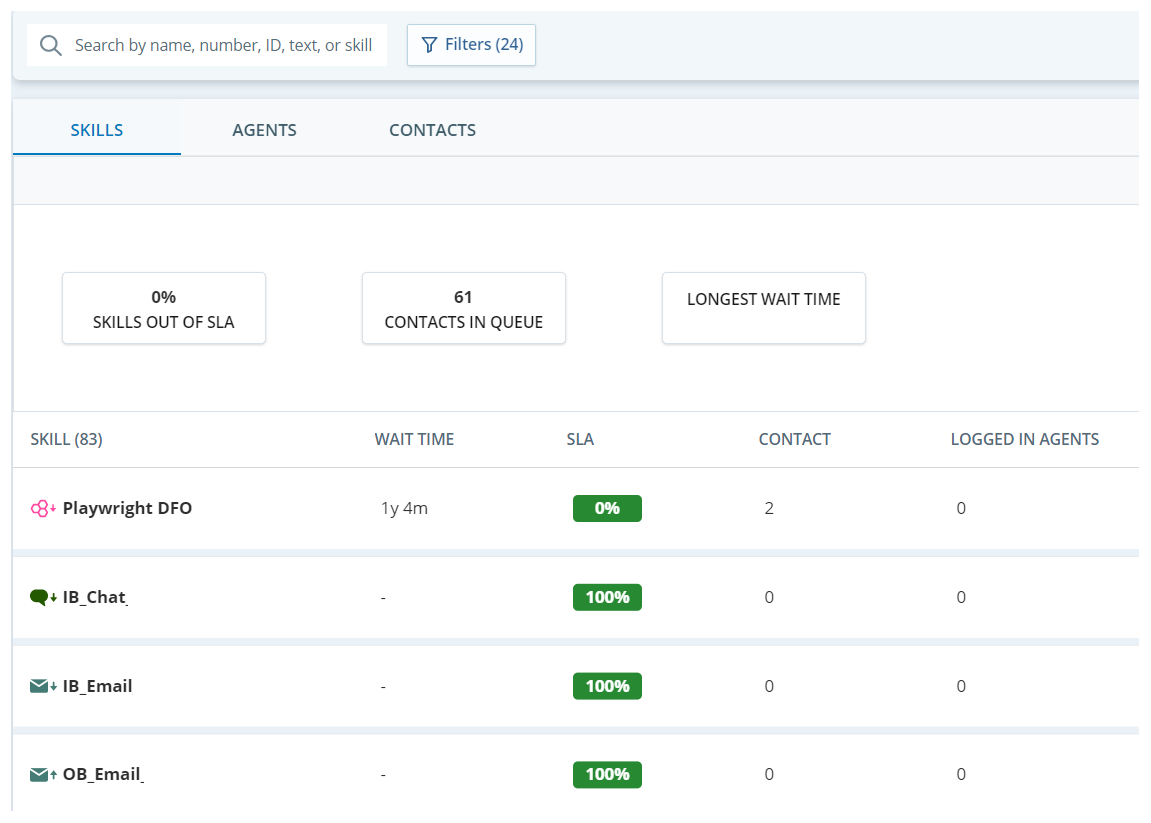Open the OB_Email skill row

[x=576, y=773]
